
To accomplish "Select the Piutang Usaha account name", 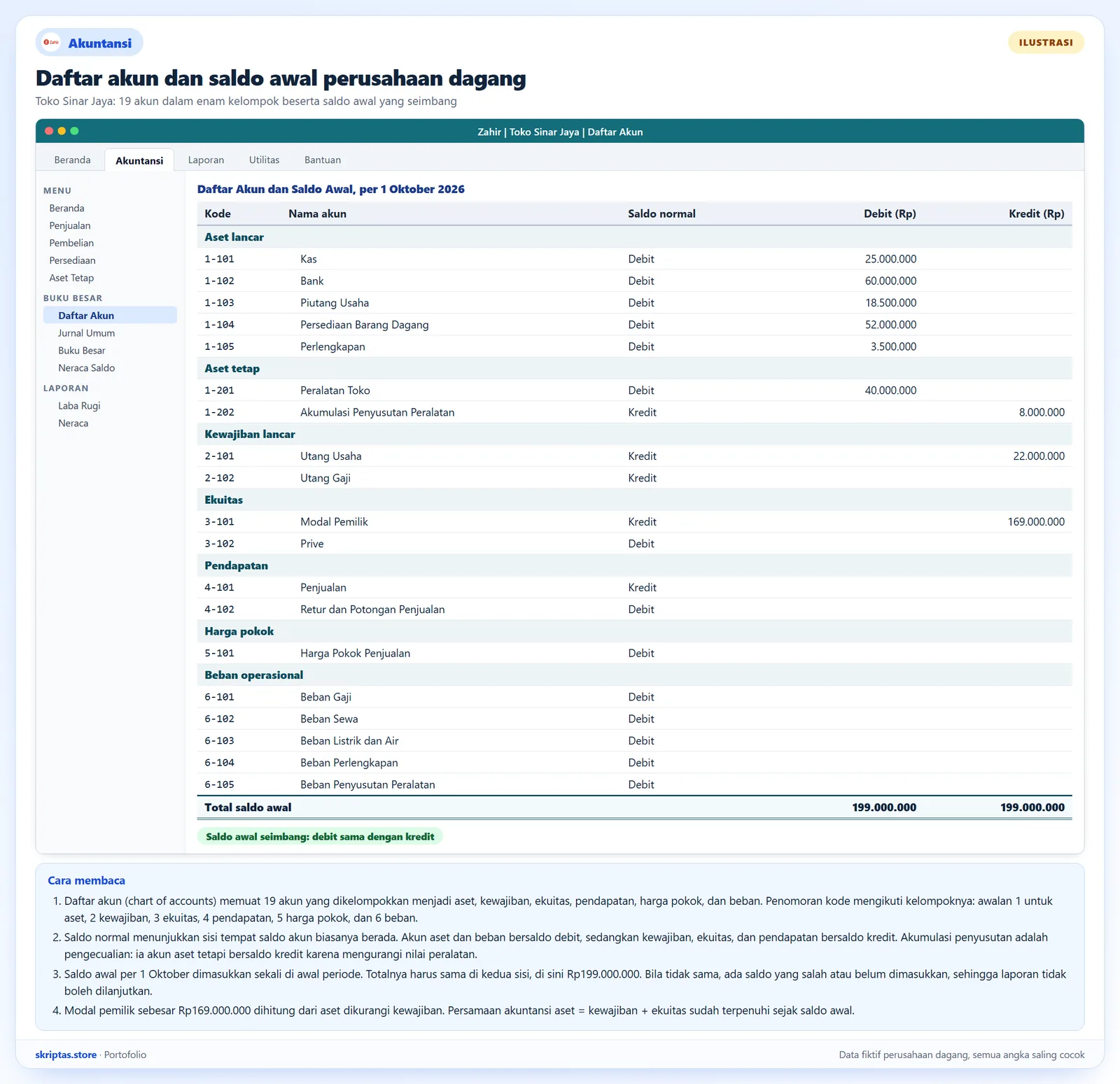I will point(335,303).
